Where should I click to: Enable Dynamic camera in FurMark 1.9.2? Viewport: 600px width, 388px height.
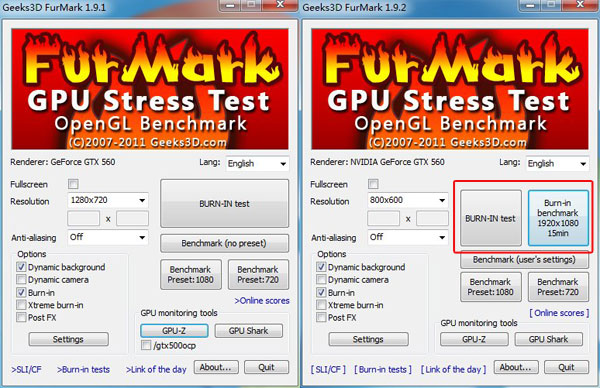(321, 279)
